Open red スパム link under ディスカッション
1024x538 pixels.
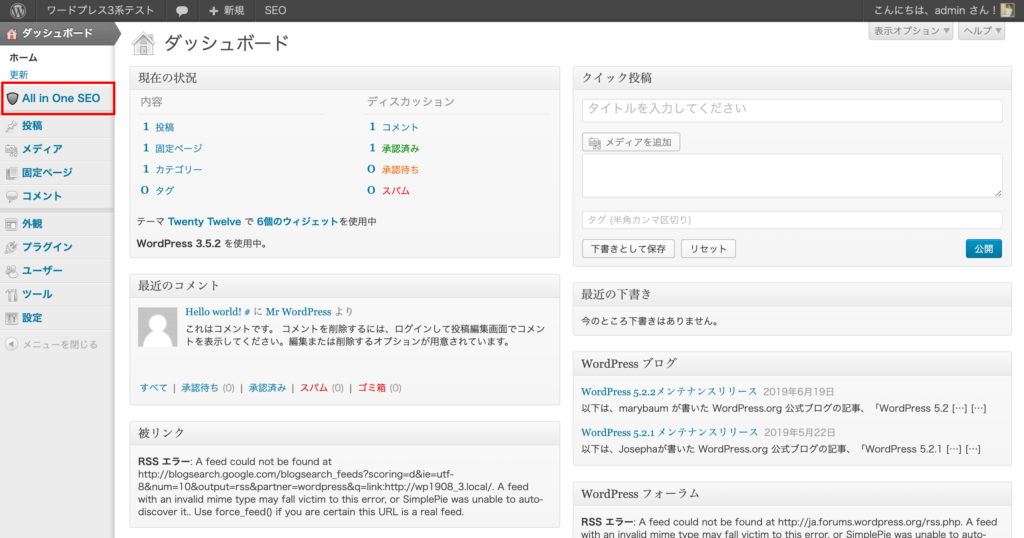tap(396, 190)
